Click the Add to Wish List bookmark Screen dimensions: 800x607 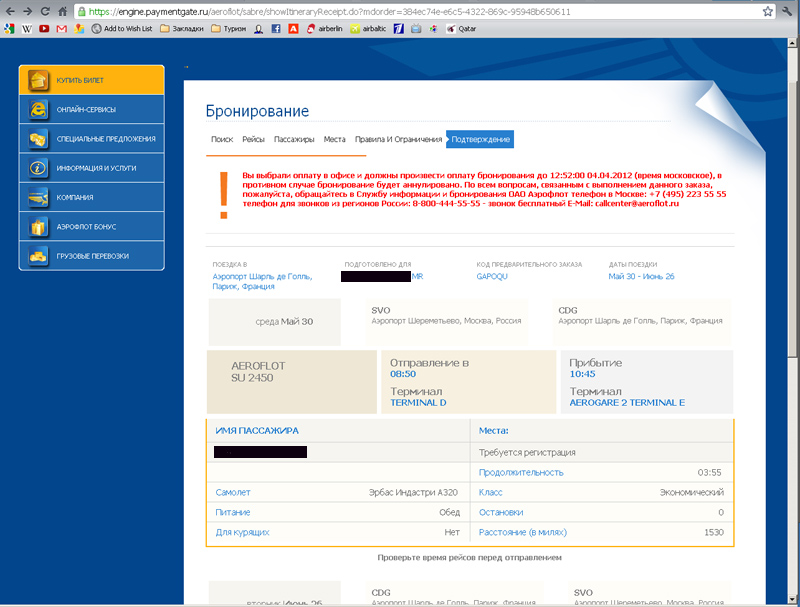(x=122, y=29)
